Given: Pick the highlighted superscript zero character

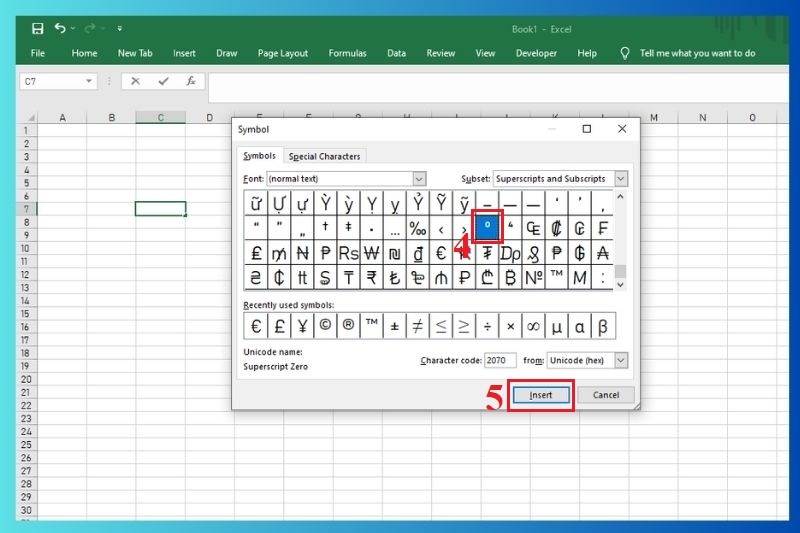Looking at the screenshot, I should (487, 227).
